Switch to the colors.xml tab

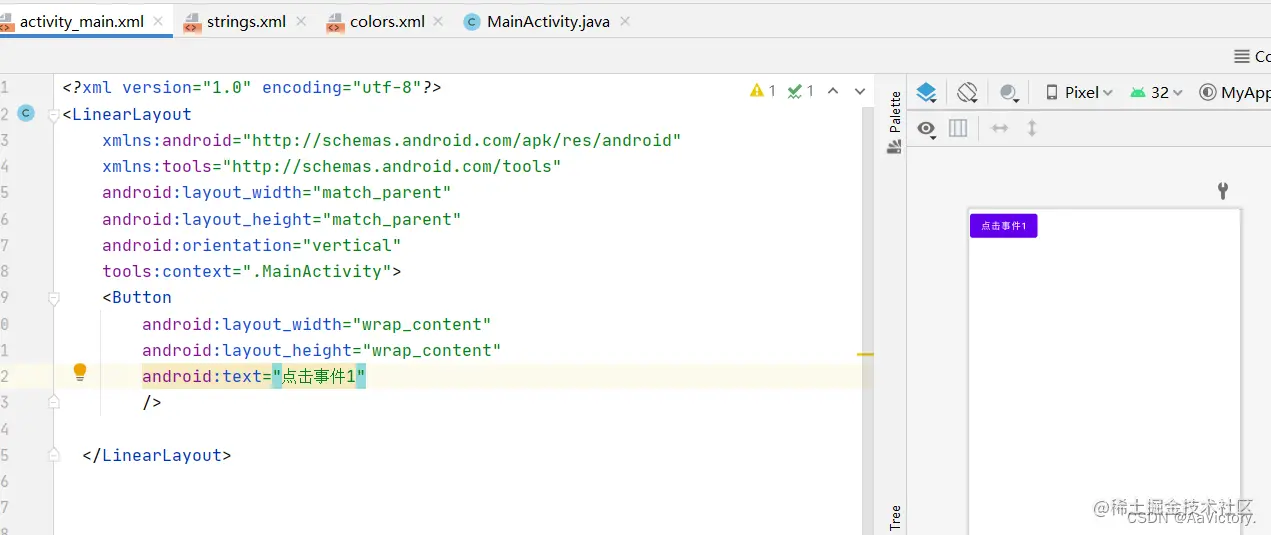pyautogui.click(x=387, y=21)
